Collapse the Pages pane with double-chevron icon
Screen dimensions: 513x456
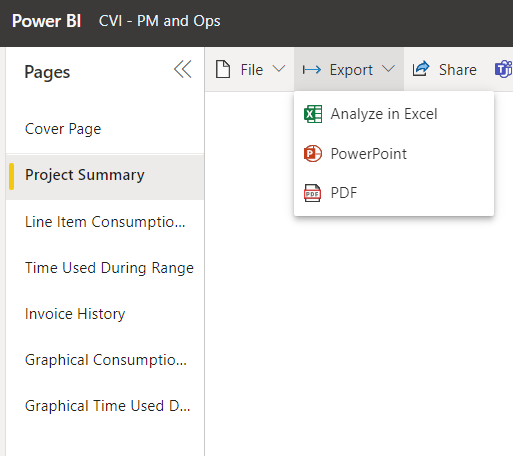coord(183,69)
